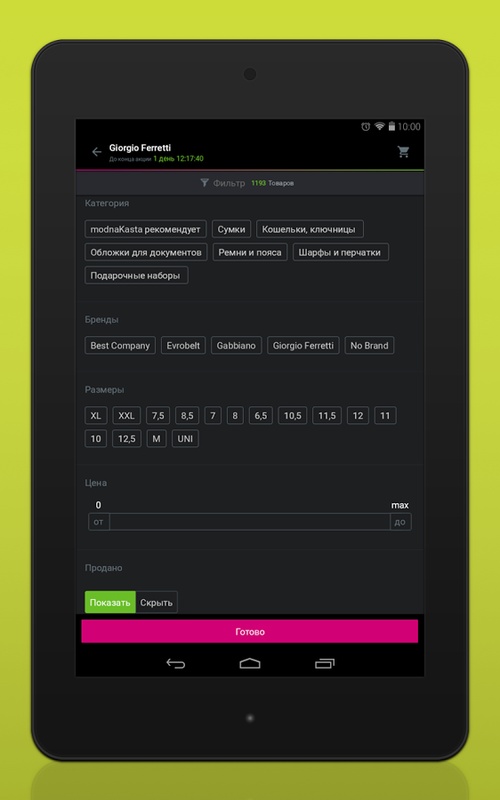
Task: Confirm filters with the Готово button
Action: pos(250,632)
